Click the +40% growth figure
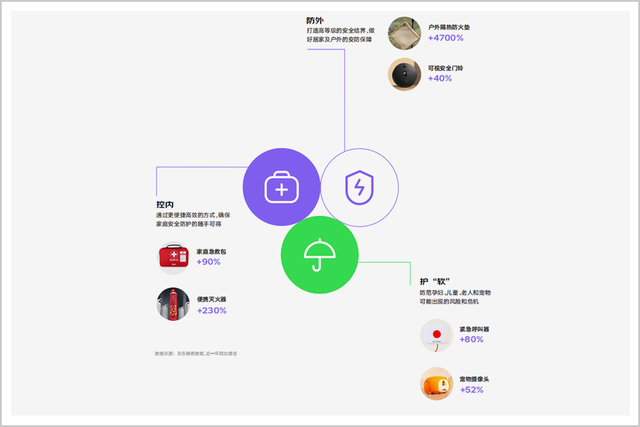This screenshot has width=640, height=427. point(440,79)
